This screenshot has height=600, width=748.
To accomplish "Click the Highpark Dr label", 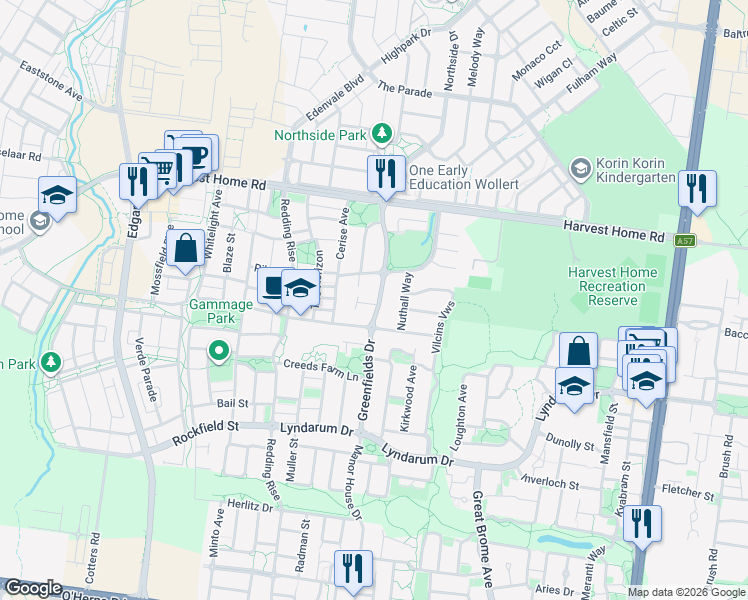I will [406, 46].
